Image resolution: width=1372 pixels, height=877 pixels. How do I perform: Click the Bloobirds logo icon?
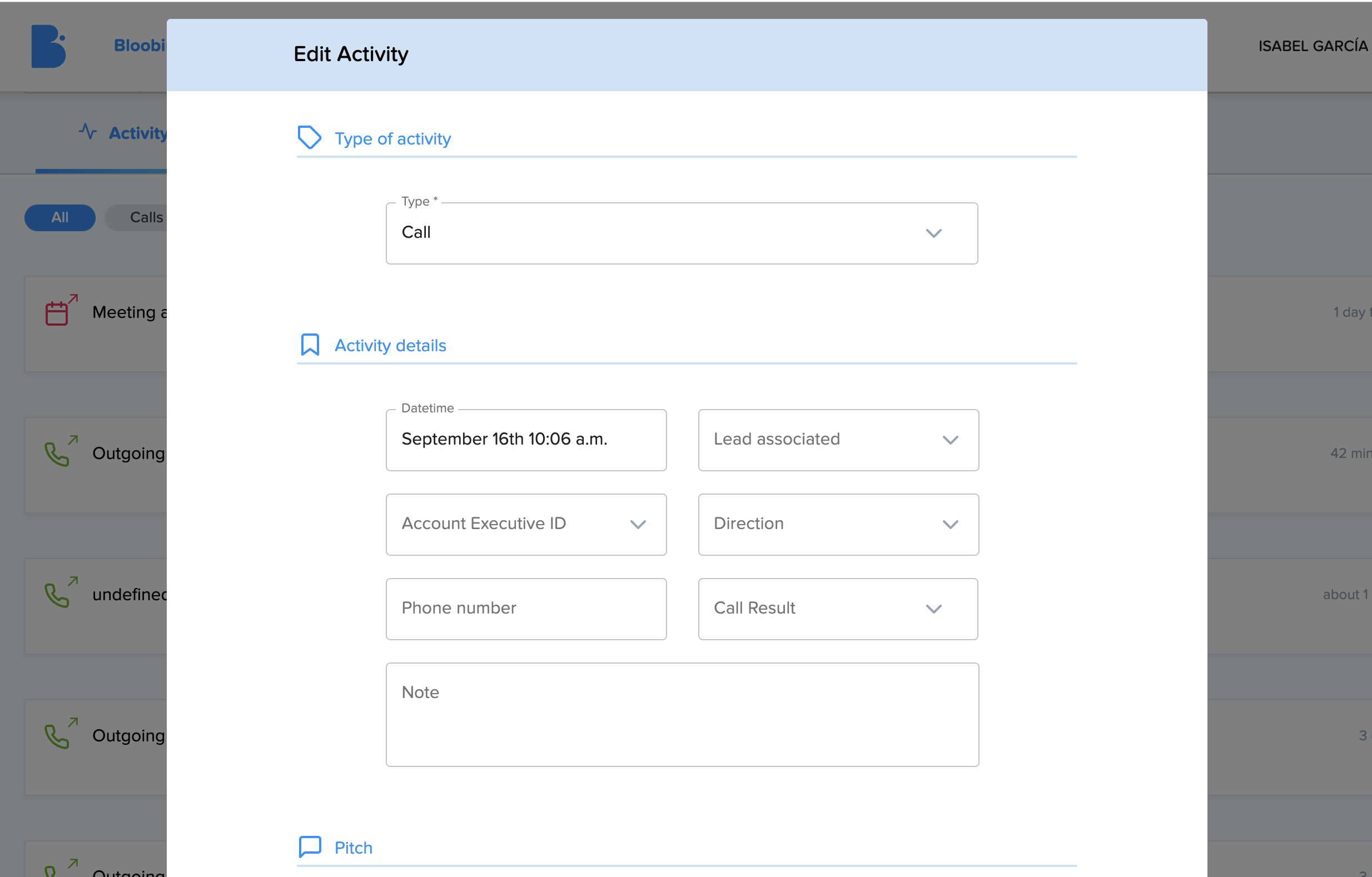pyautogui.click(x=48, y=46)
